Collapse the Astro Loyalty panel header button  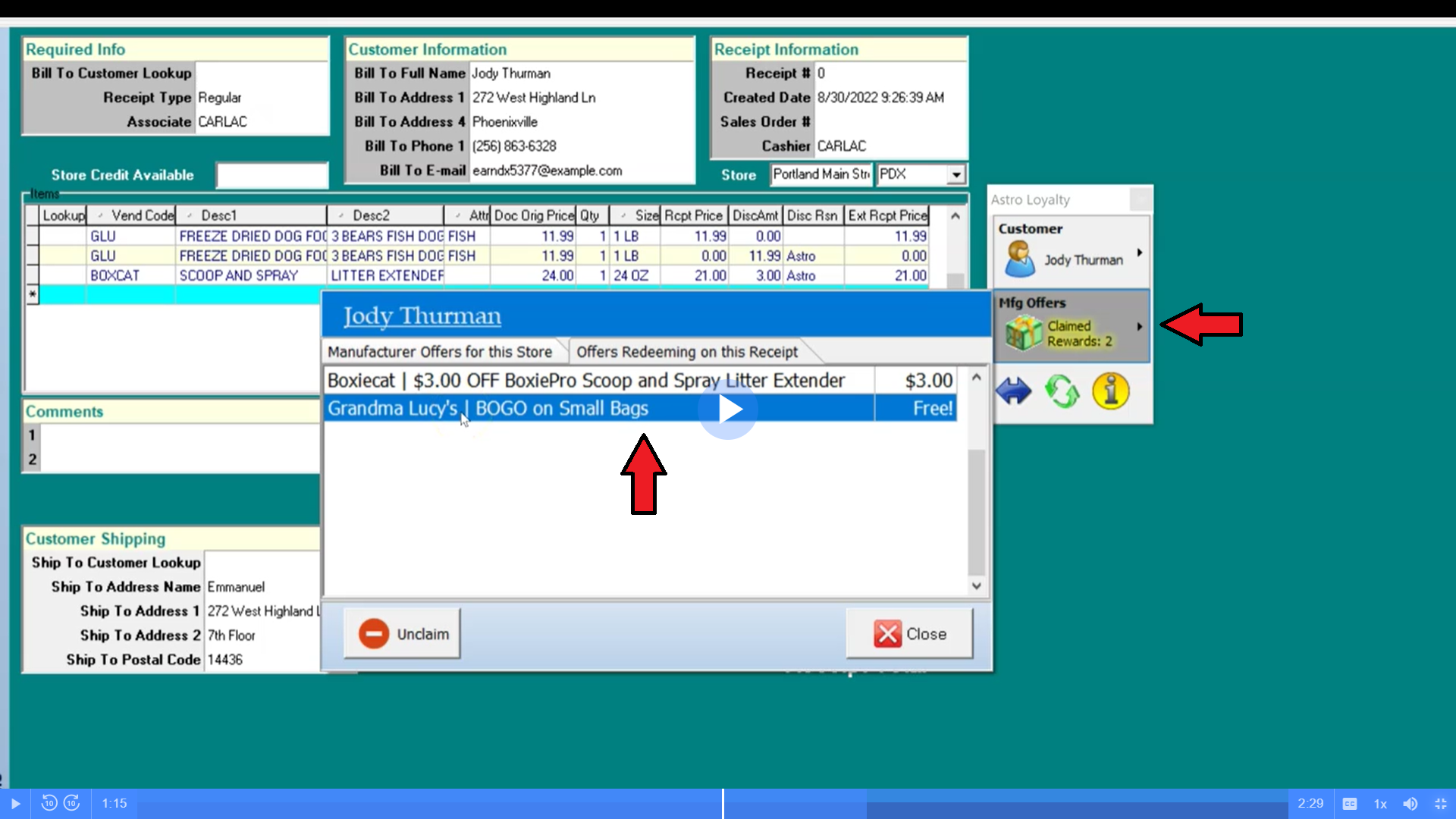coord(1140,199)
